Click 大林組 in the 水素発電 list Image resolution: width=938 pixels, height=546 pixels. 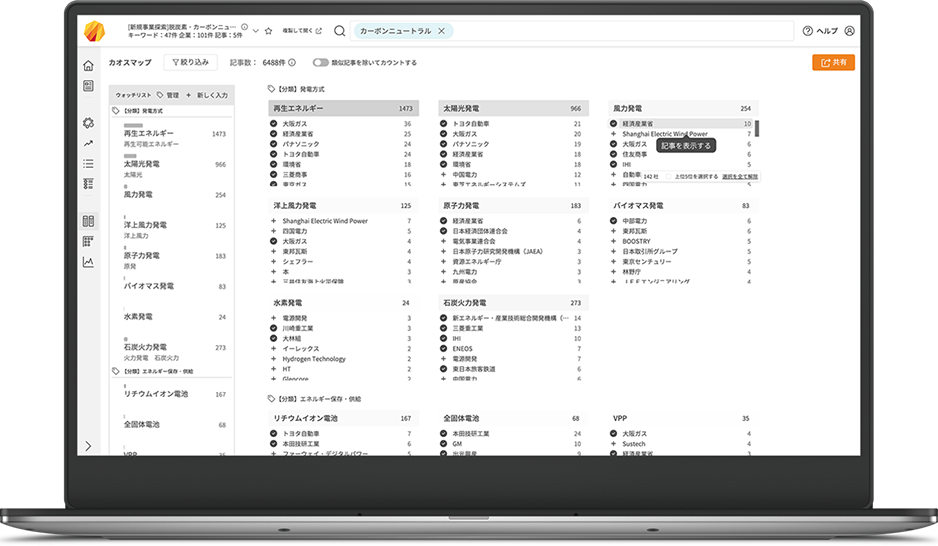tap(291, 338)
